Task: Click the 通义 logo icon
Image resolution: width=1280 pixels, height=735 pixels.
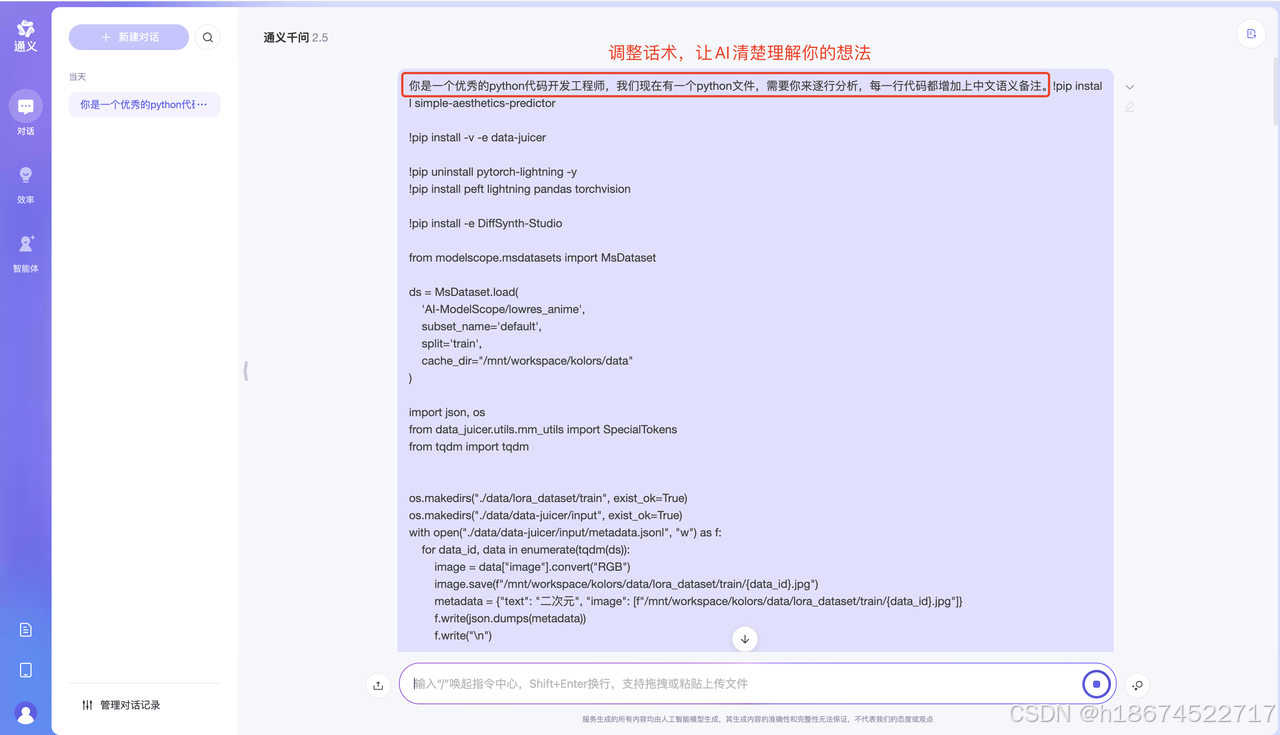Action: [x=26, y=36]
